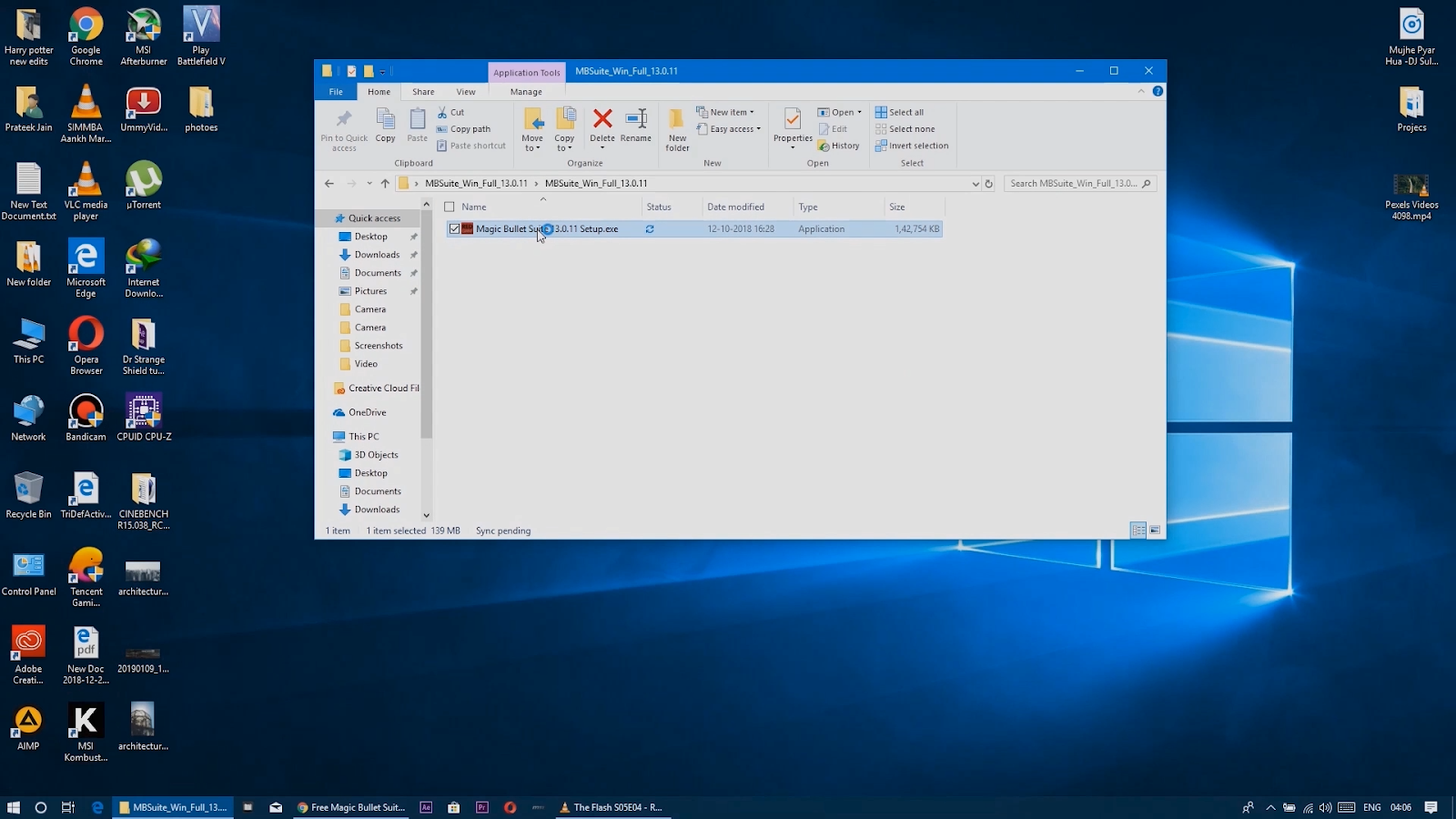Sort by the Size column header
Screen dimensions: 1456x819
coord(913,207)
